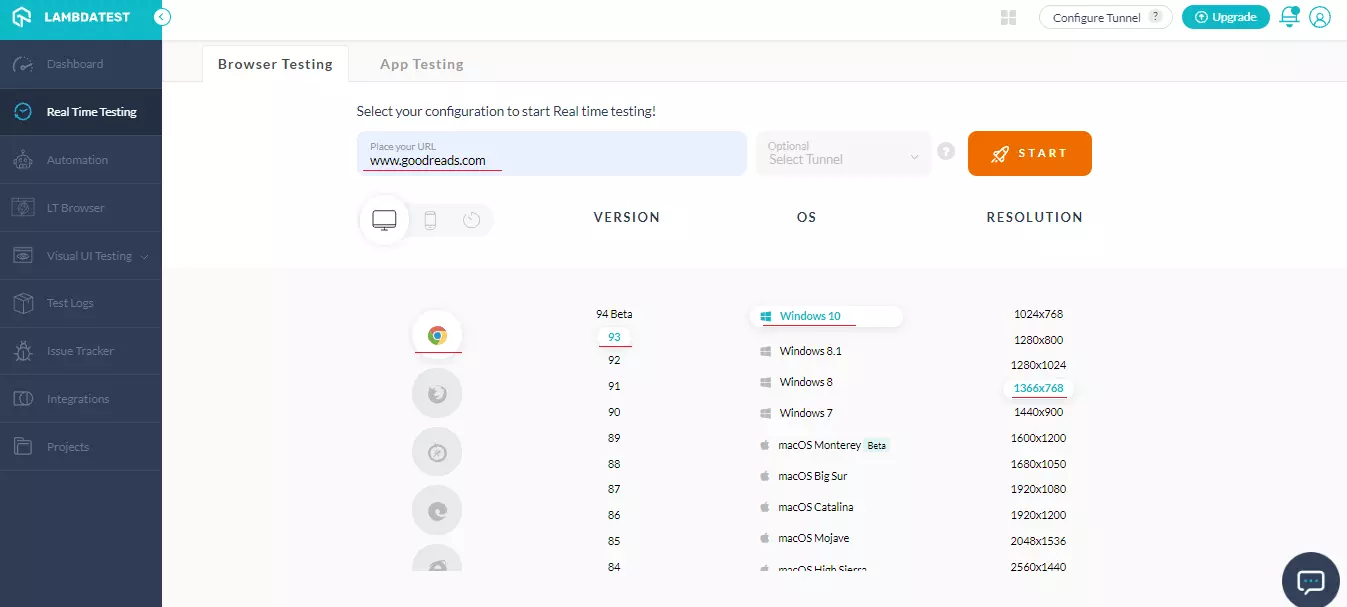Click the grid apps icon in header
This screenshot has height=607, width=1347.
(x=1008, y=17)
